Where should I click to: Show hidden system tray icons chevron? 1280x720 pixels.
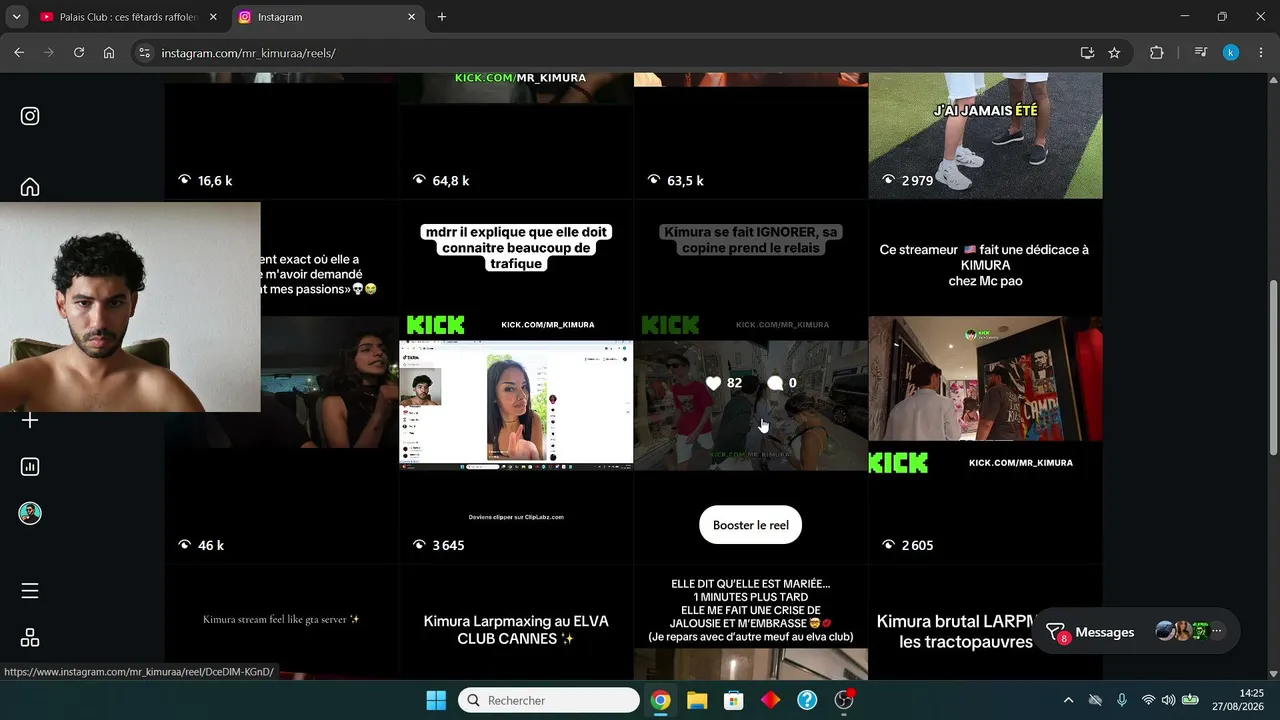[x=1068, y=700]
